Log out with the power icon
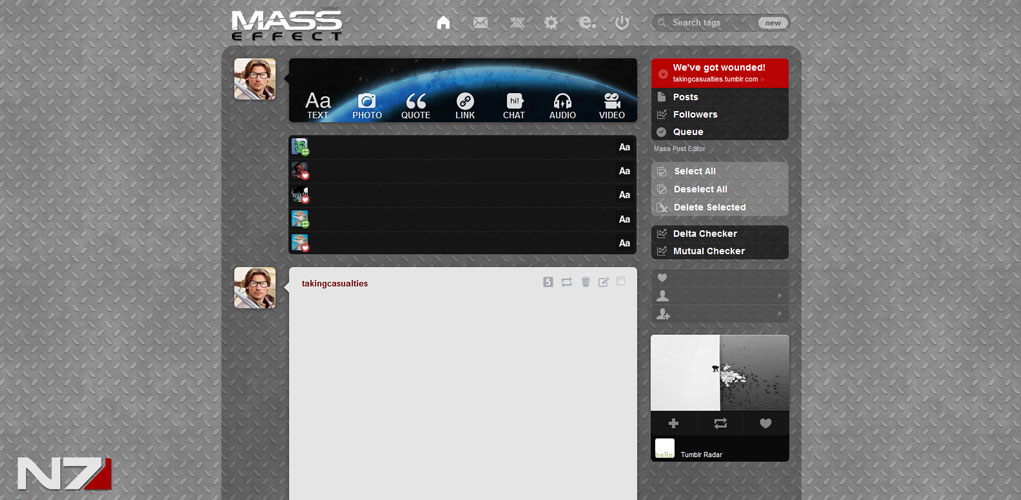Screen dimensions: 1021x500 coord(622,23)
